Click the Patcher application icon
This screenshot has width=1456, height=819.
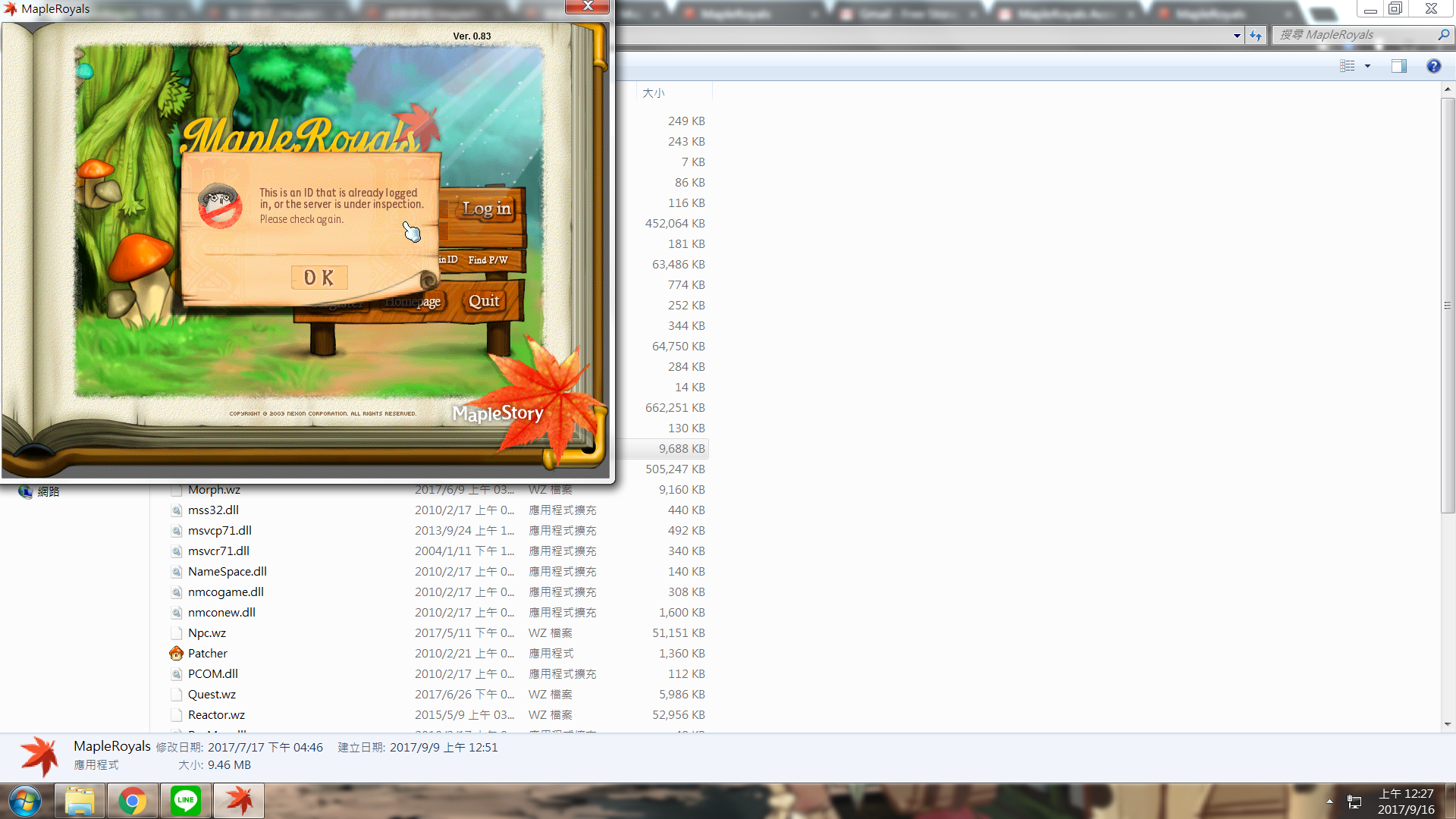[177, 653]
